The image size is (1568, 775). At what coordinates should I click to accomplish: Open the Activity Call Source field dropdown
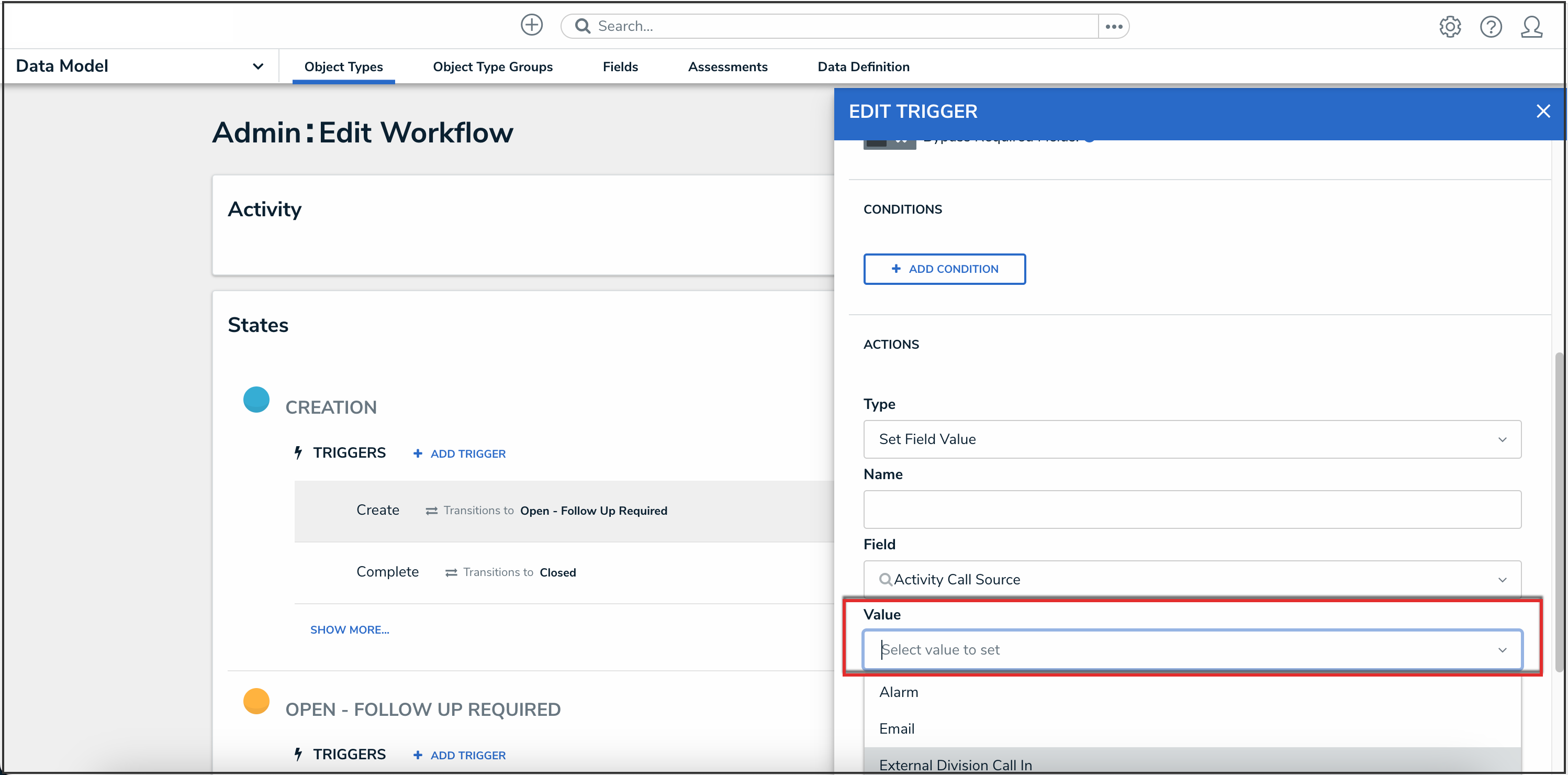pos(1191,579)
